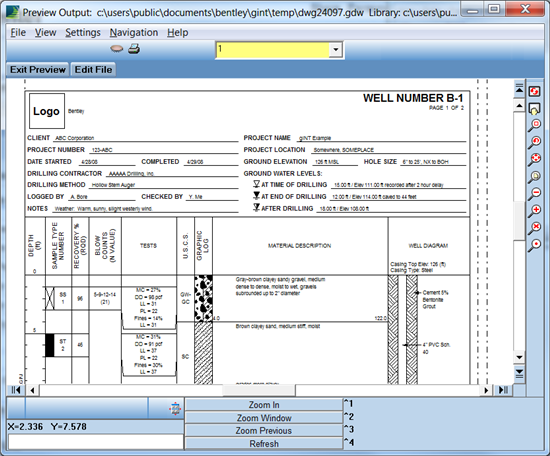The image size is (550, 456).
Task: Click the PROJECT NAME label
Action: pyautogui.click(x=267, y=138)
